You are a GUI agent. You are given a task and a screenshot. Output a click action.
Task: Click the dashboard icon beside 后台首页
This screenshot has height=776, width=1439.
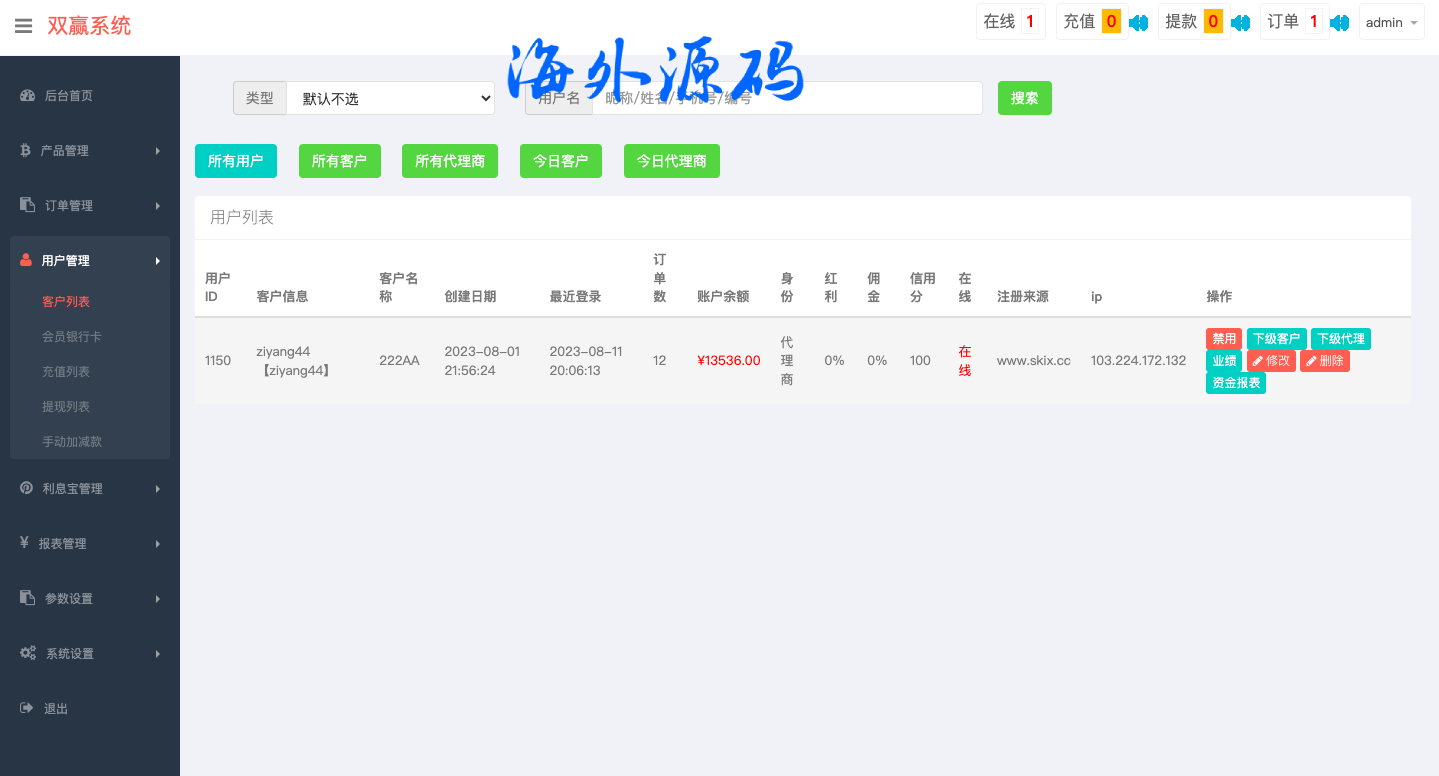point(27,96)
